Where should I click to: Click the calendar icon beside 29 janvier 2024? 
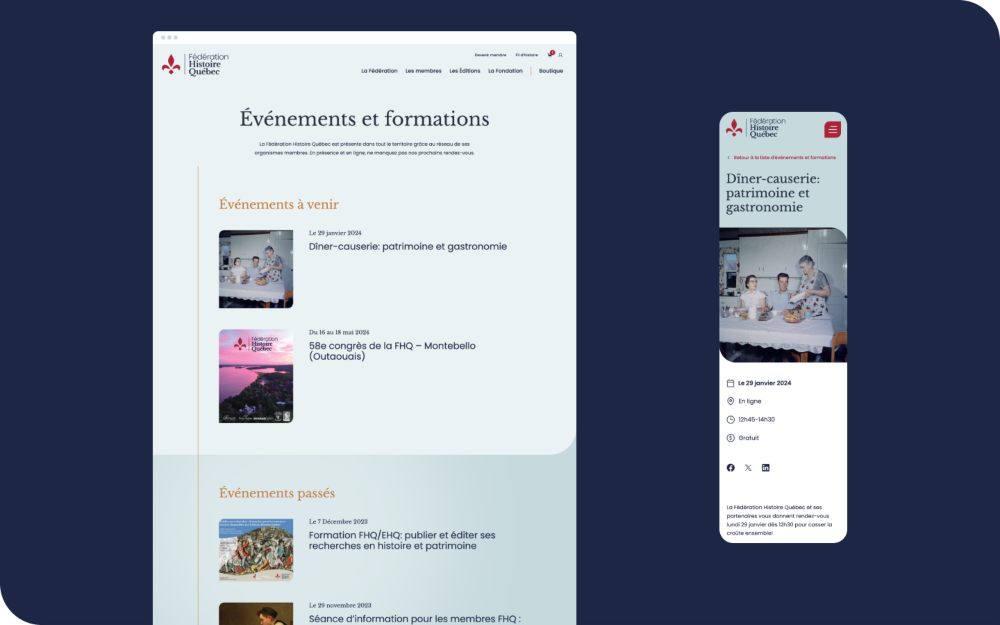click(x=730, y=383)
